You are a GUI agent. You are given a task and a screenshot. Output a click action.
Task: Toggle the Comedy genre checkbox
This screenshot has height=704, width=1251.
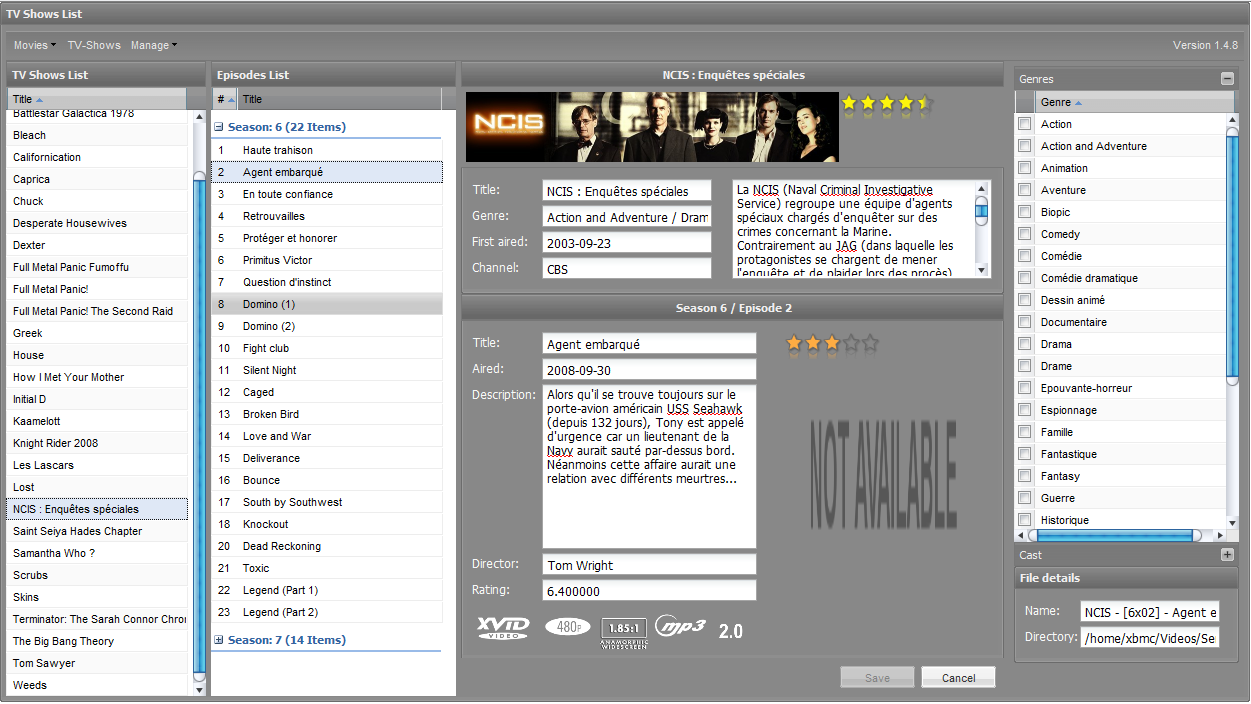1024,234
